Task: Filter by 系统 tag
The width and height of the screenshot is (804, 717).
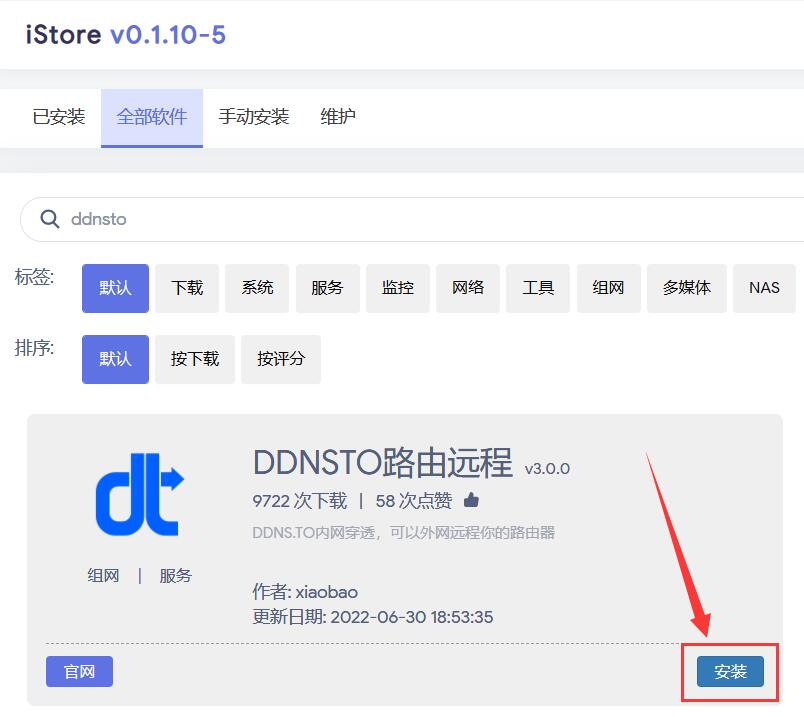Action: click(257, 288)
